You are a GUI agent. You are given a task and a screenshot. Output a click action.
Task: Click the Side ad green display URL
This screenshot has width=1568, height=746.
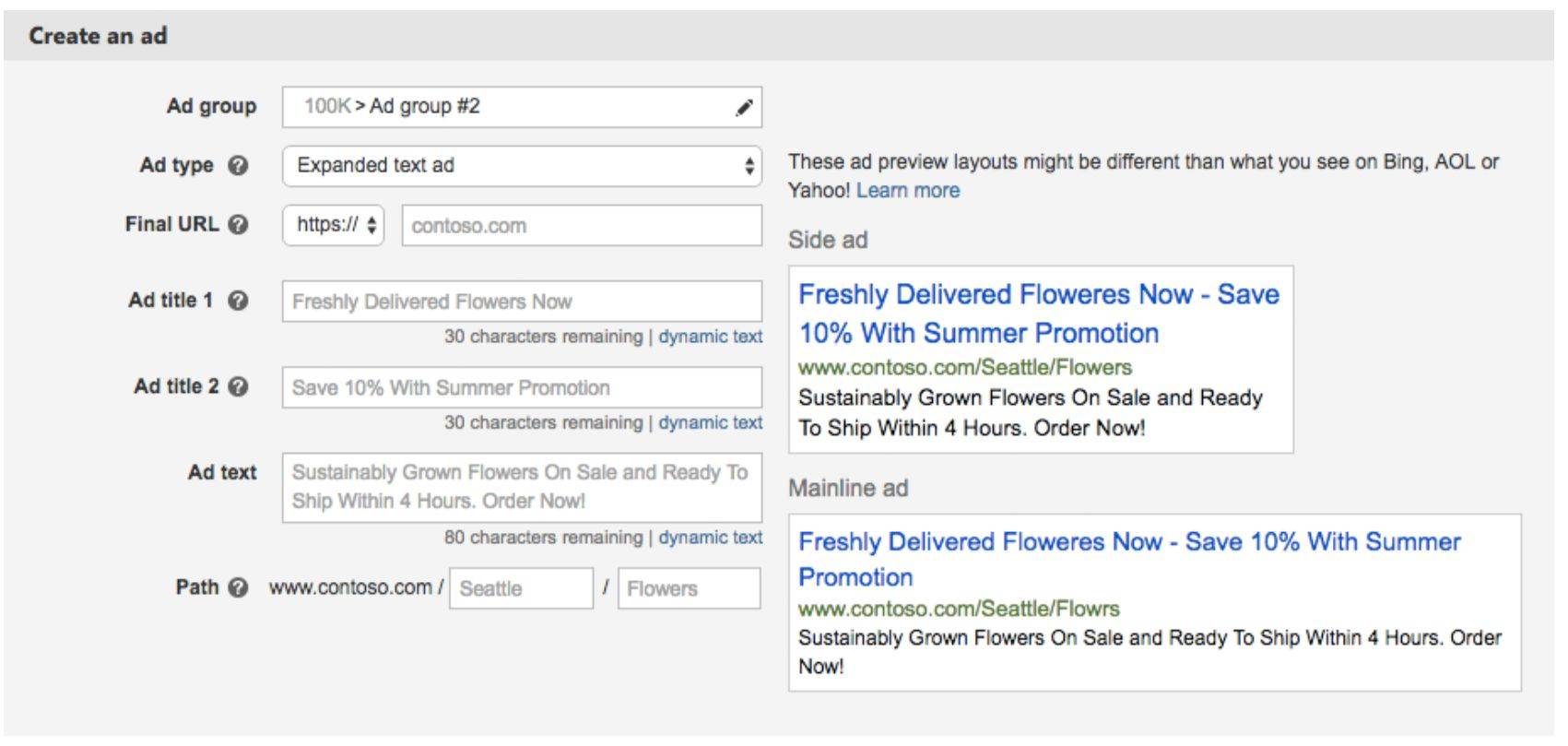coord(965,367)
